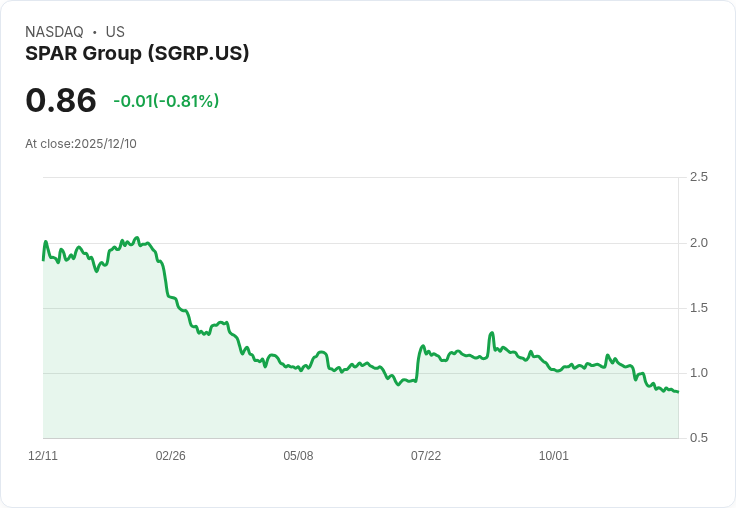Click the 2.0 y-axis price label

pyautogui.click(x=698, y=243)
